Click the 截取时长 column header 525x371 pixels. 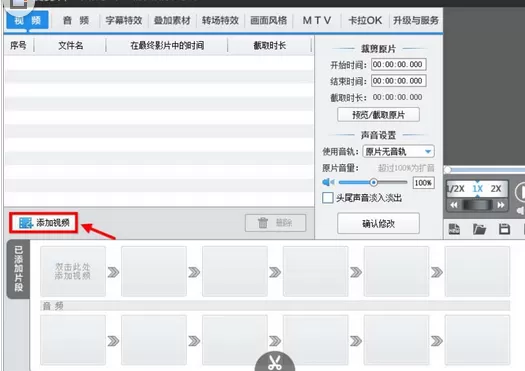pyautogui.click(x=270, y=45)
